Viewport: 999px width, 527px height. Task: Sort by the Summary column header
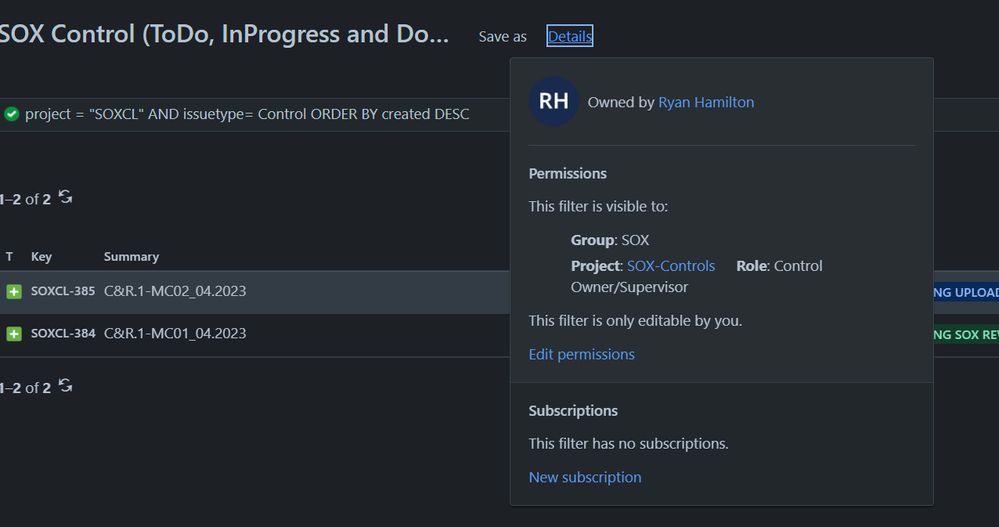point(131,257)
